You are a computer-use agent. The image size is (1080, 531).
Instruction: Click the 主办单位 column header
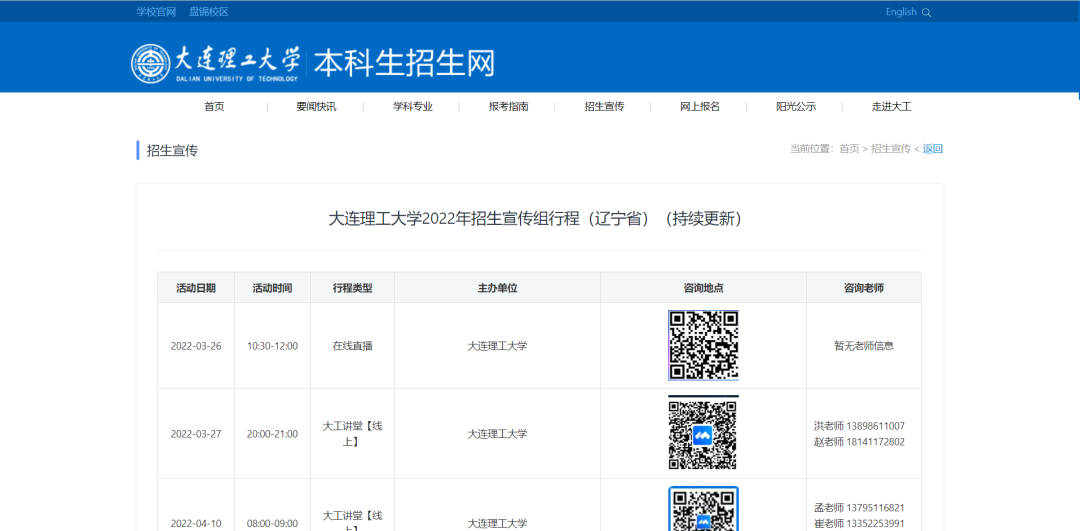[x=497, y=288]
